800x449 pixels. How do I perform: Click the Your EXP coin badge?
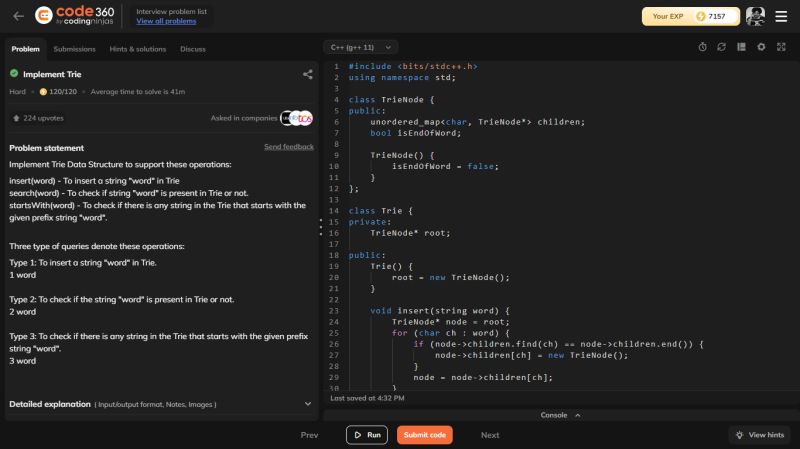coord(690,16)
